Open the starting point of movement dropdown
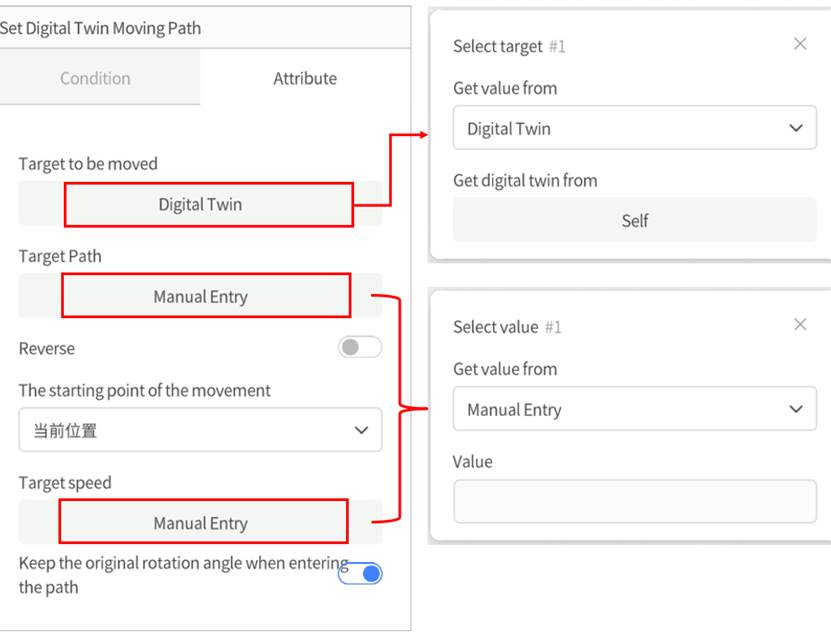This screenshot has height=641, width=831. 200,430
